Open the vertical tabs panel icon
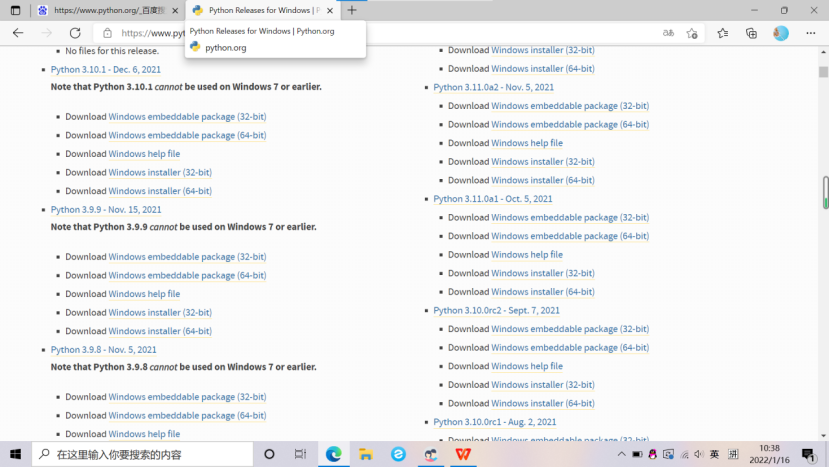Viewport: 830px width, 467px height. (x=15, y=10)
